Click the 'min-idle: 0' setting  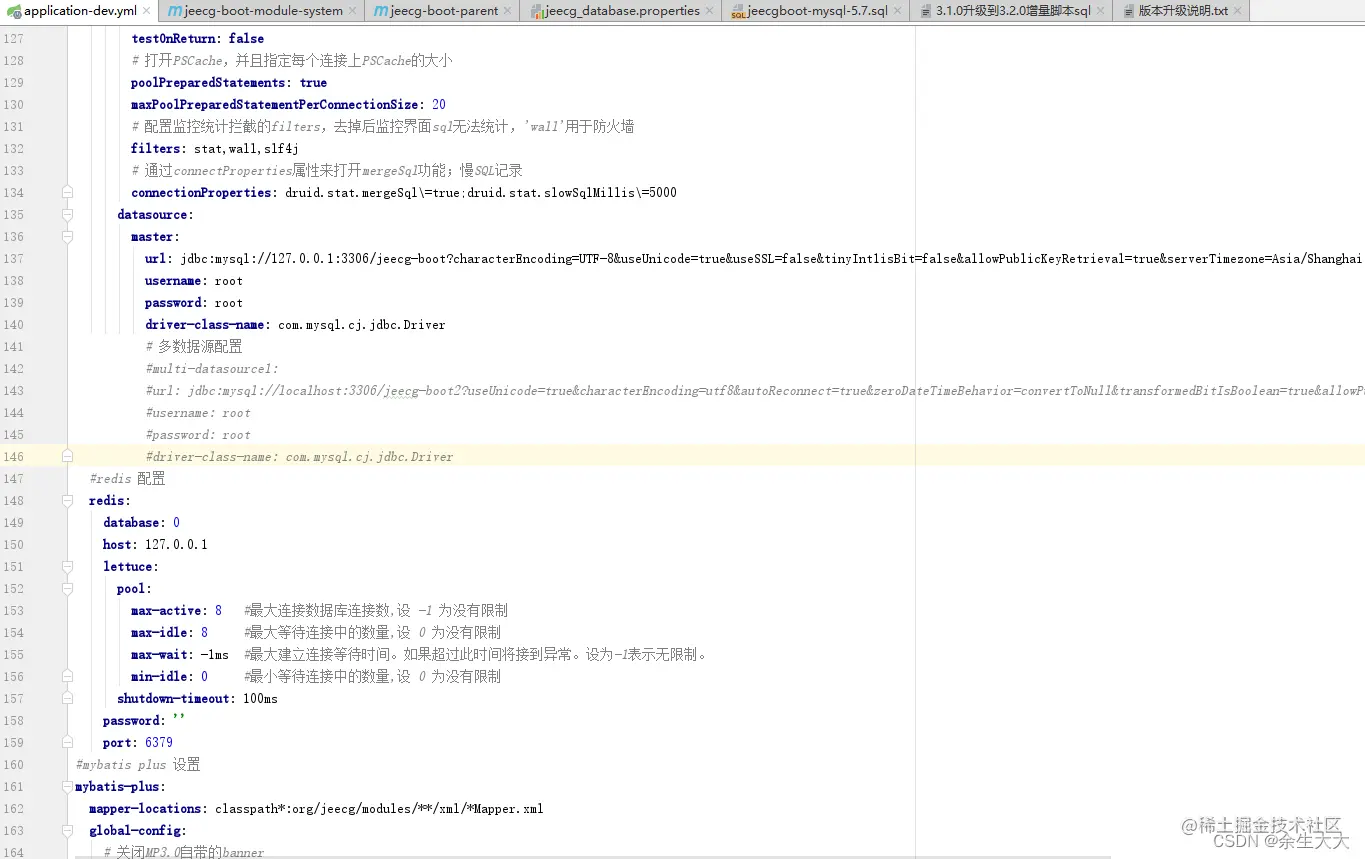[169, 676]
